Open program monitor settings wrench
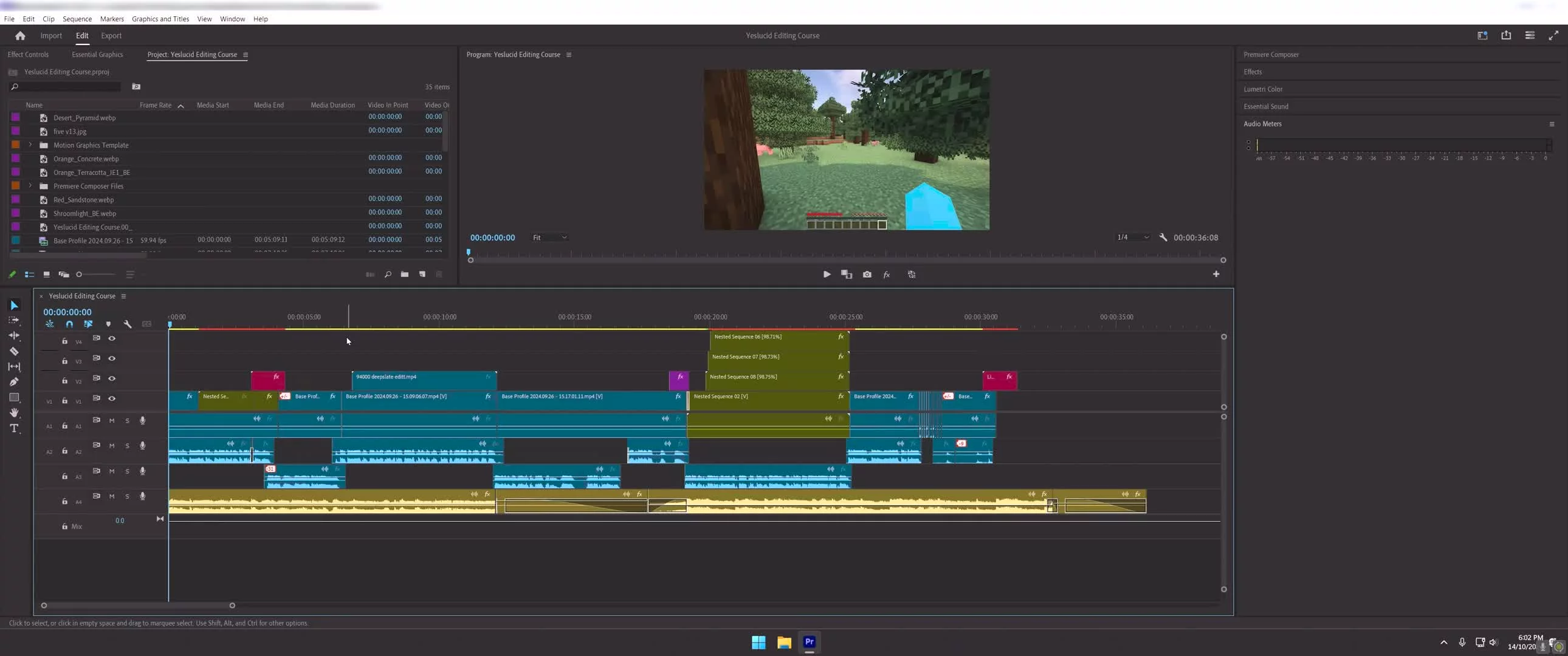The height and width of the screenshot is (656, 1568). tap(1163, 237)
